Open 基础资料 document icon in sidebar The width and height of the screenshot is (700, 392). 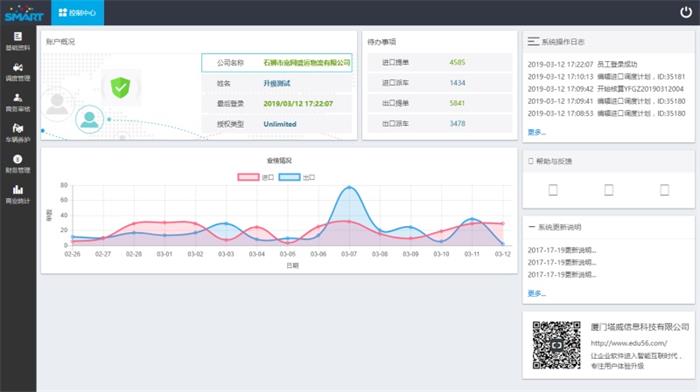pyautogui.click(x=18, y=37)
